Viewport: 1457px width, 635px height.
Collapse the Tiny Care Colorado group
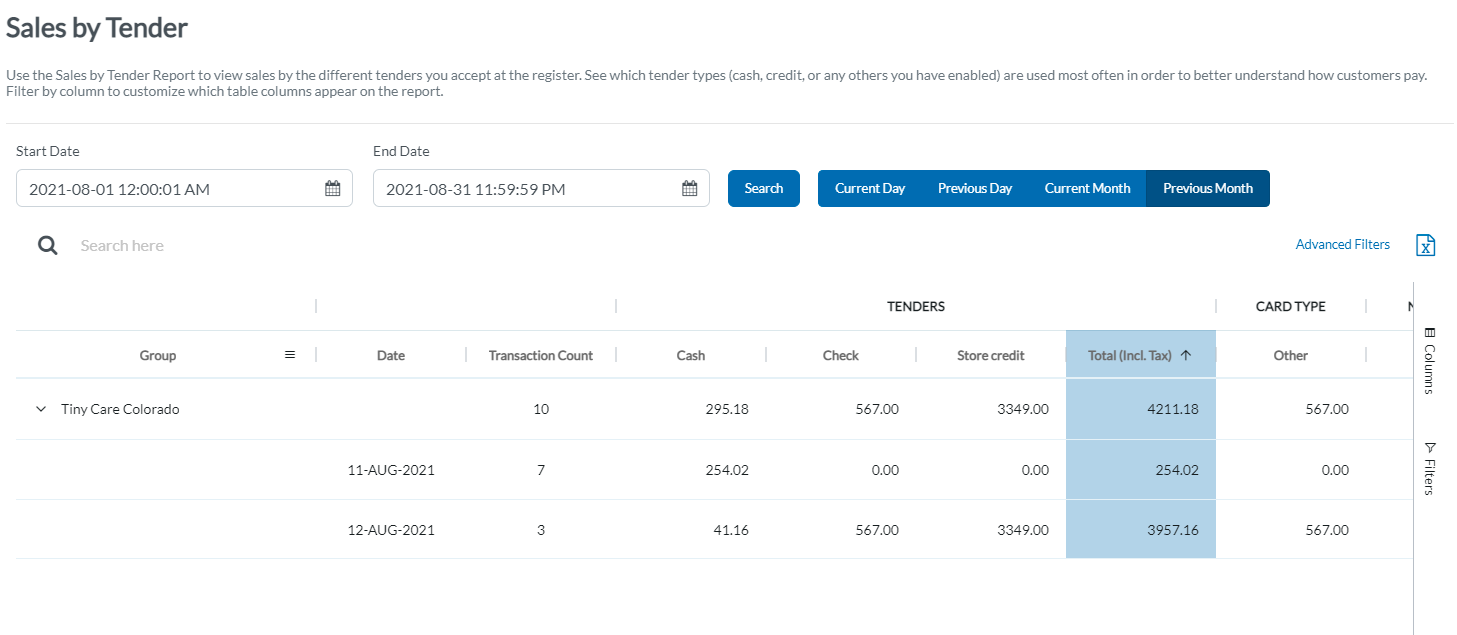click(x=41, y=409)
